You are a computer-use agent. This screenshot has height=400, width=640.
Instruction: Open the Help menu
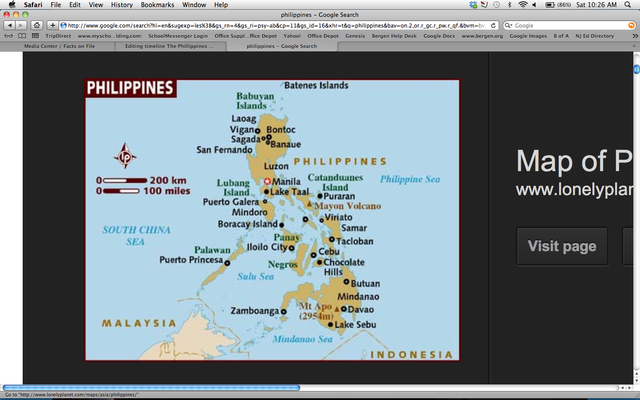point(221,4)
